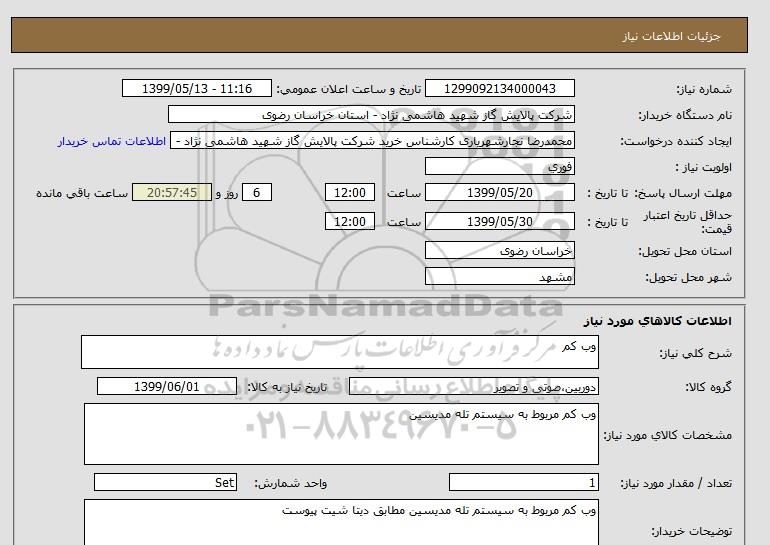Click the item specifications text area
The image size is (770, 545).
[x=341, y=434]
